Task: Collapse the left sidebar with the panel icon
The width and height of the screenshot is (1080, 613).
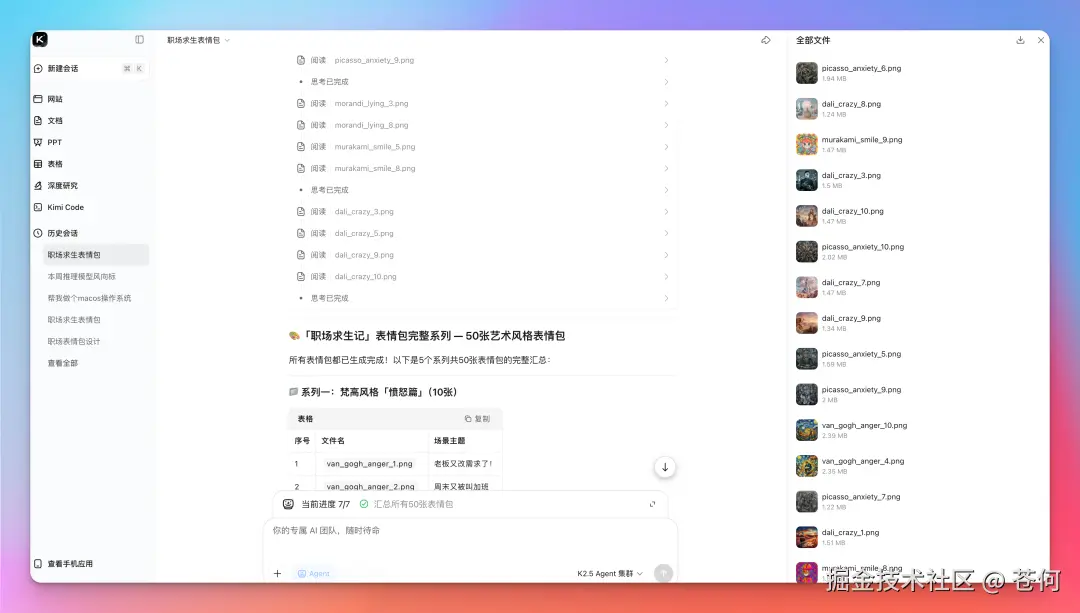Action: [139, 39]
